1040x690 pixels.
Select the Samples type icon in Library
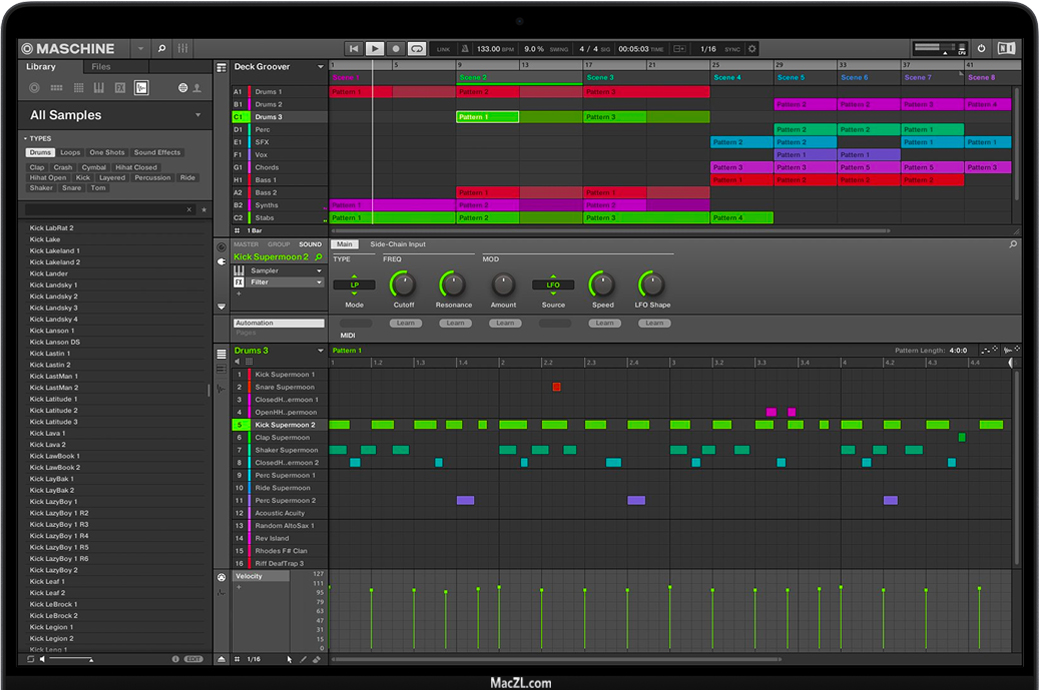tap(141, 88)
